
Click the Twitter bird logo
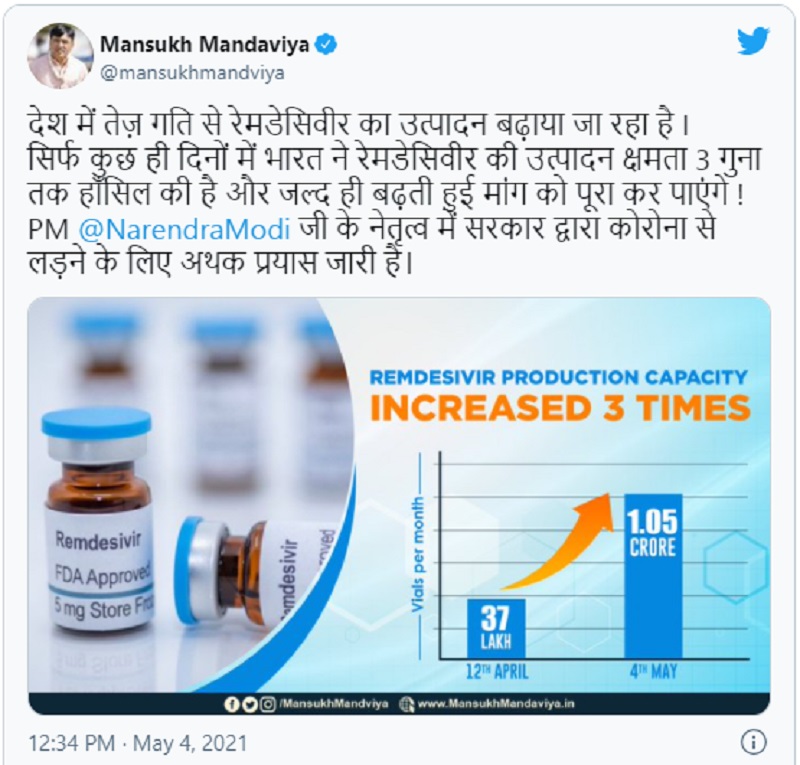pyautogui.click(x=753, y=41)
